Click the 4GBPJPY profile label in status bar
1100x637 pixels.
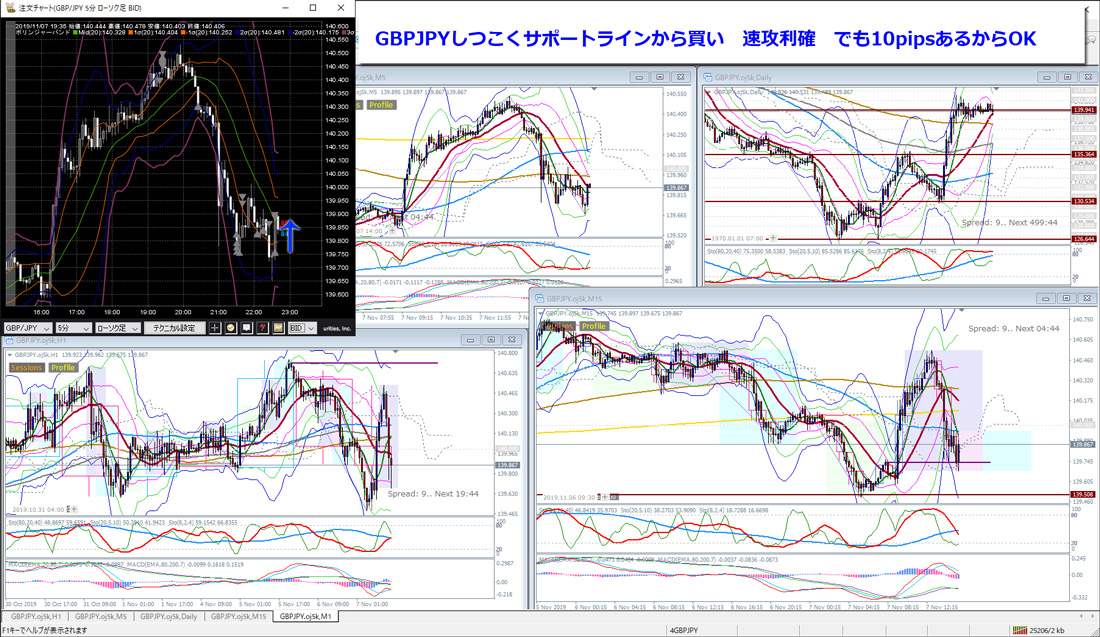684,631
